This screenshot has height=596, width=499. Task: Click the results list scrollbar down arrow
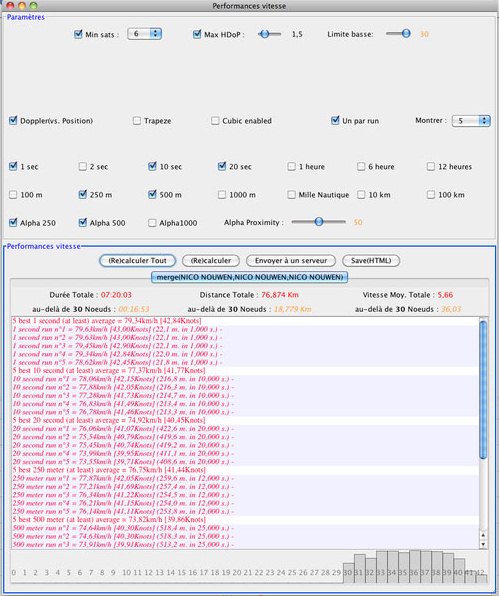coord(483,544)
